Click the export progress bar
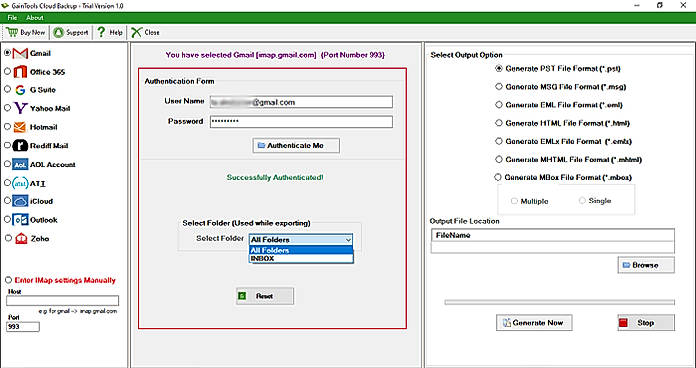Viewport: 696px width, 368px height. pos(560,302)
